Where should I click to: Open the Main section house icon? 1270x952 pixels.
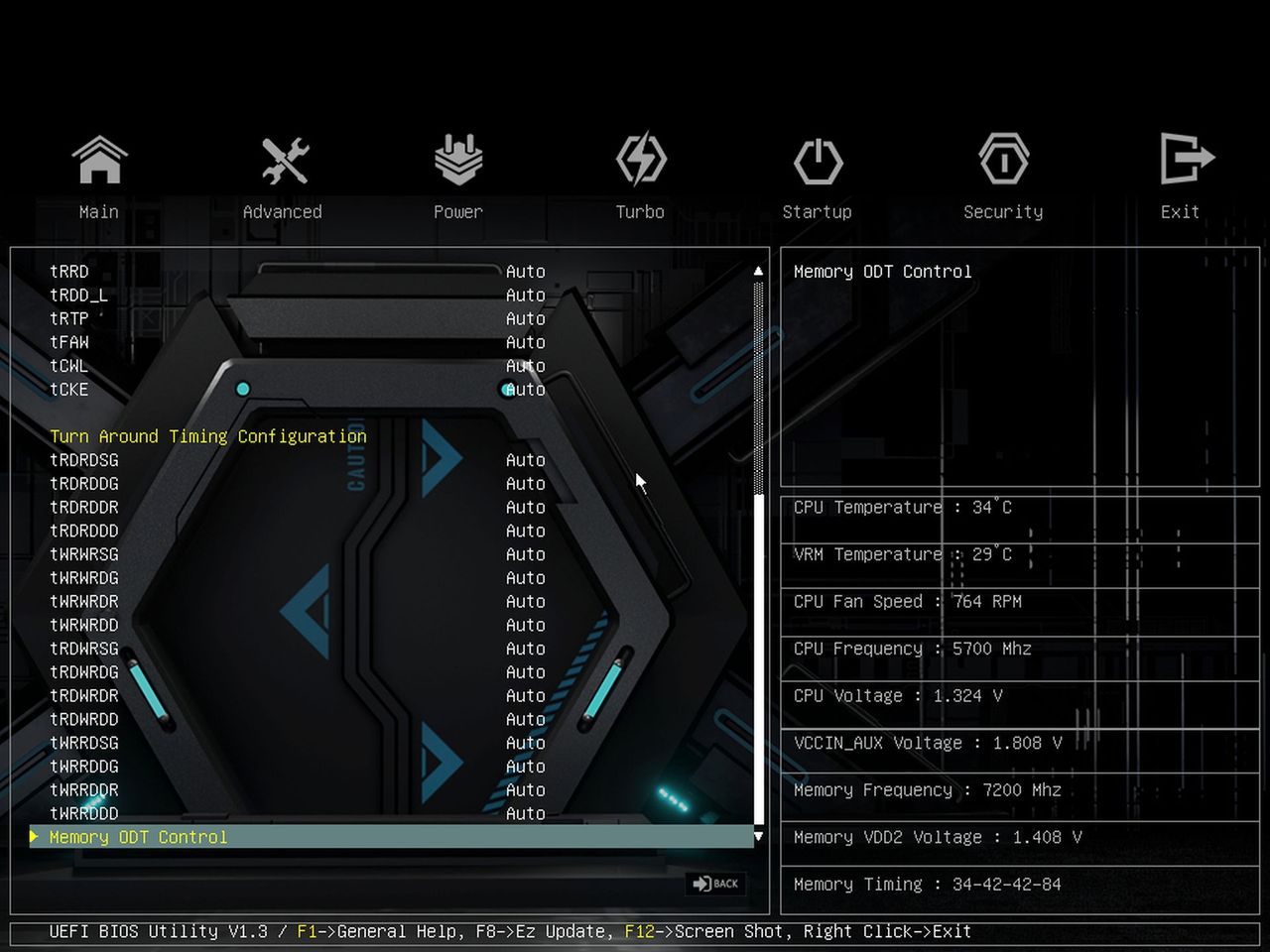99,160
